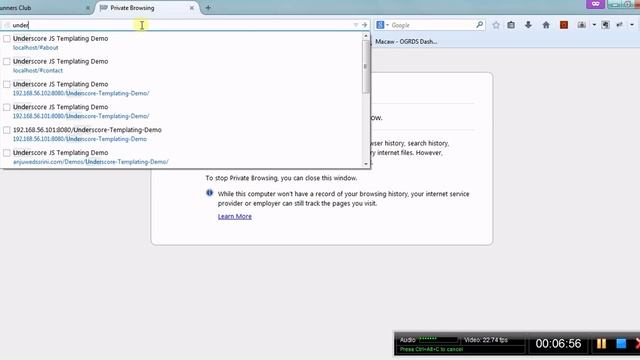
Task: Click the page icon of localhost/#about suggestion
Action: pyautogui.click(x=7, y=39)
